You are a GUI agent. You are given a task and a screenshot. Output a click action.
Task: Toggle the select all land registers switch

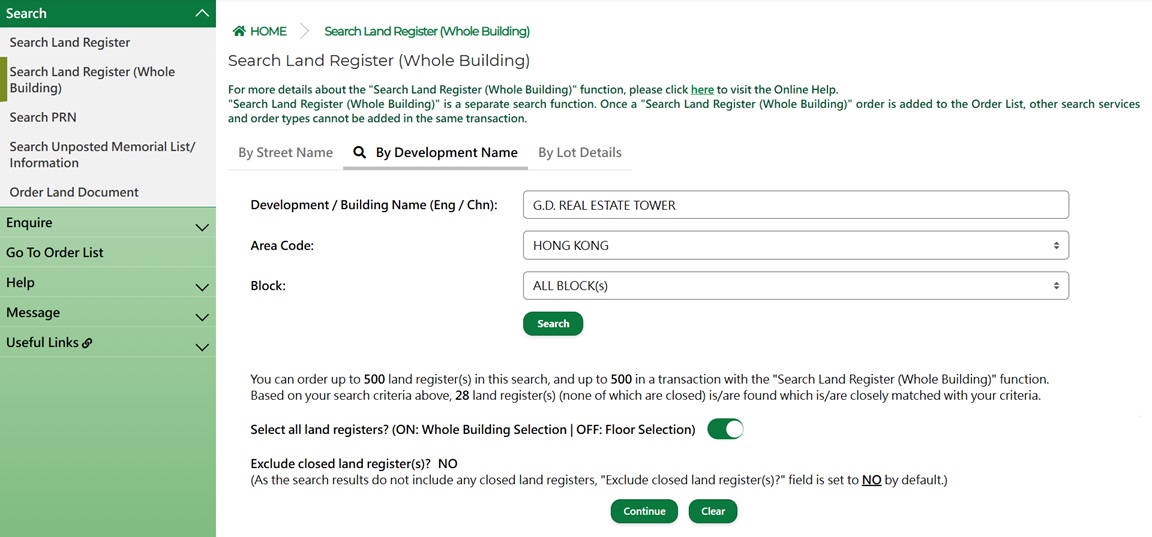[x=725, y=429]
